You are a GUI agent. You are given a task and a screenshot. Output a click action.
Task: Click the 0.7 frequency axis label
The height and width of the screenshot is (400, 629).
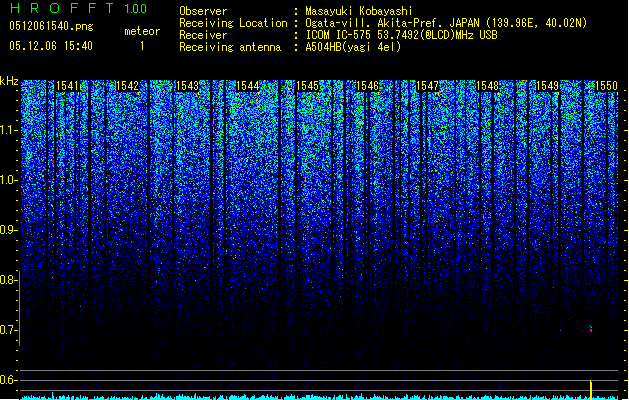(9, 330)
